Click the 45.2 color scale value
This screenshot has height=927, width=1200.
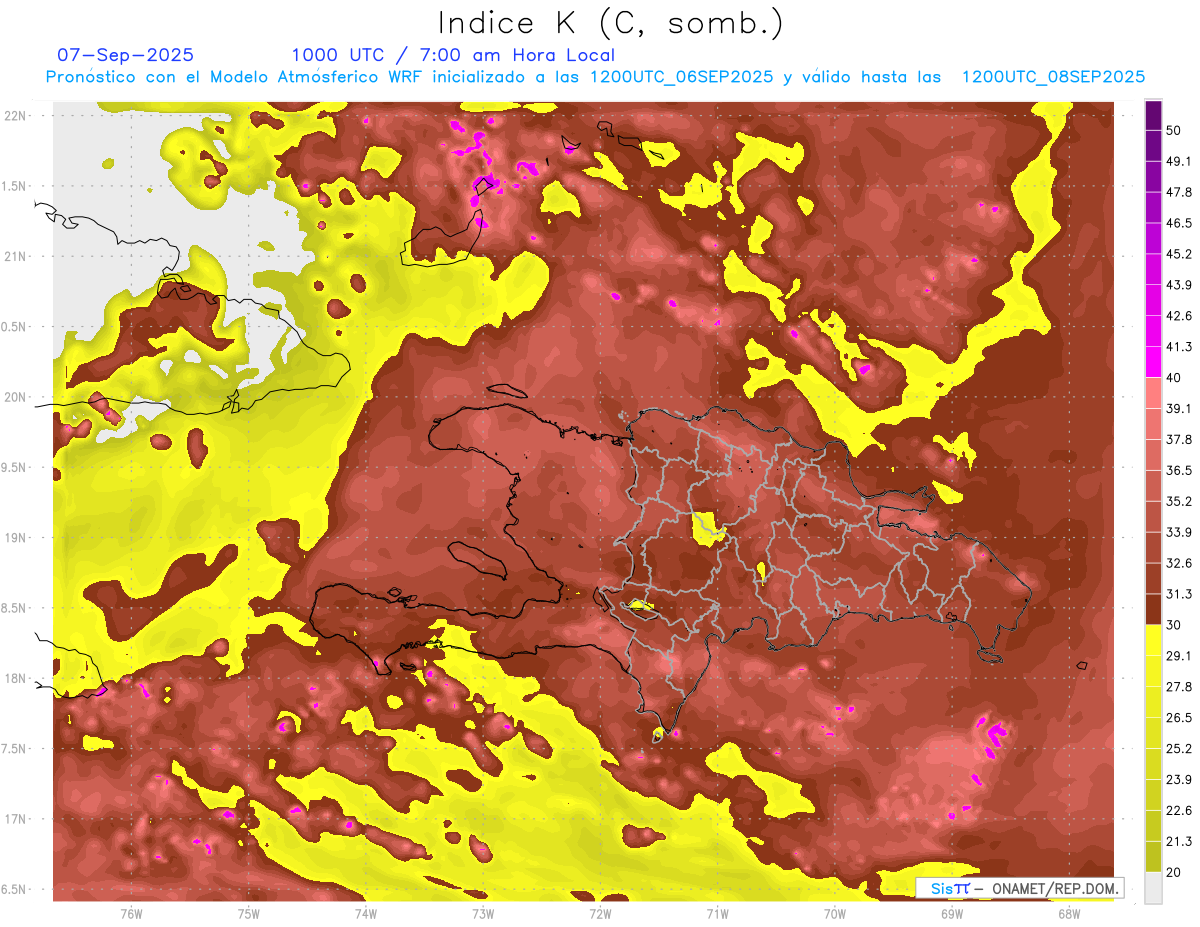1179,254
